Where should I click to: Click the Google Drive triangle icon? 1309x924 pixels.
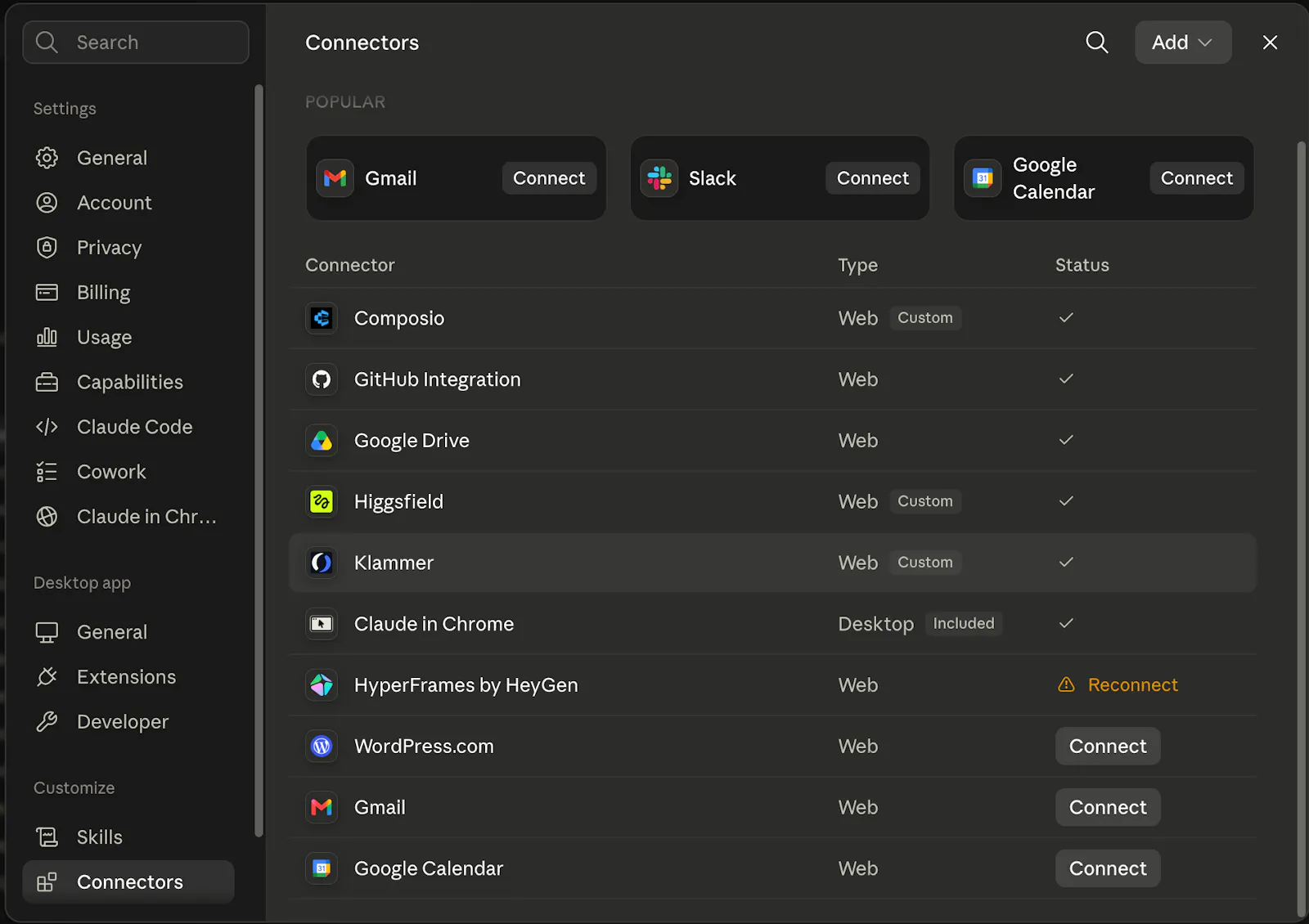(x=322, y=441)
